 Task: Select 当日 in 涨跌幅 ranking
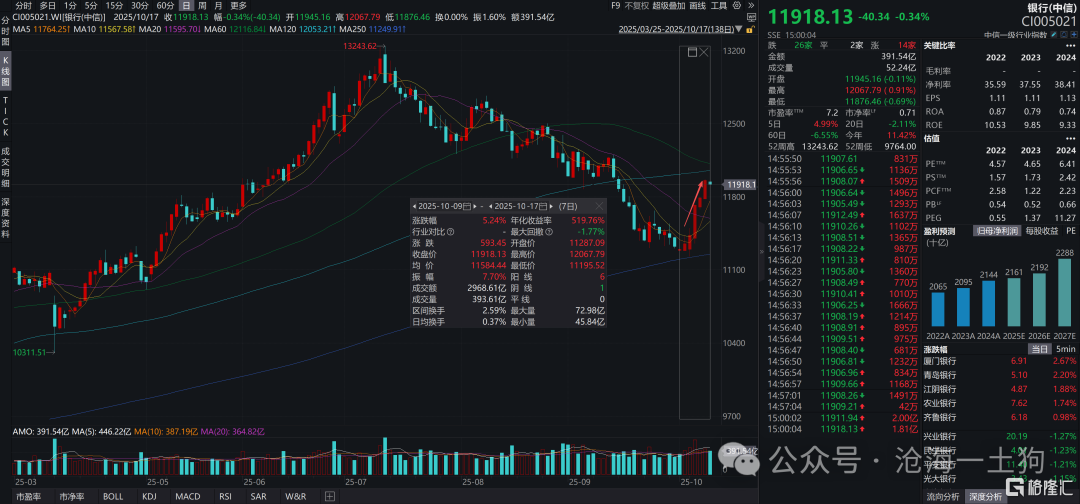pyautogui.click(x=1040, y=348)
